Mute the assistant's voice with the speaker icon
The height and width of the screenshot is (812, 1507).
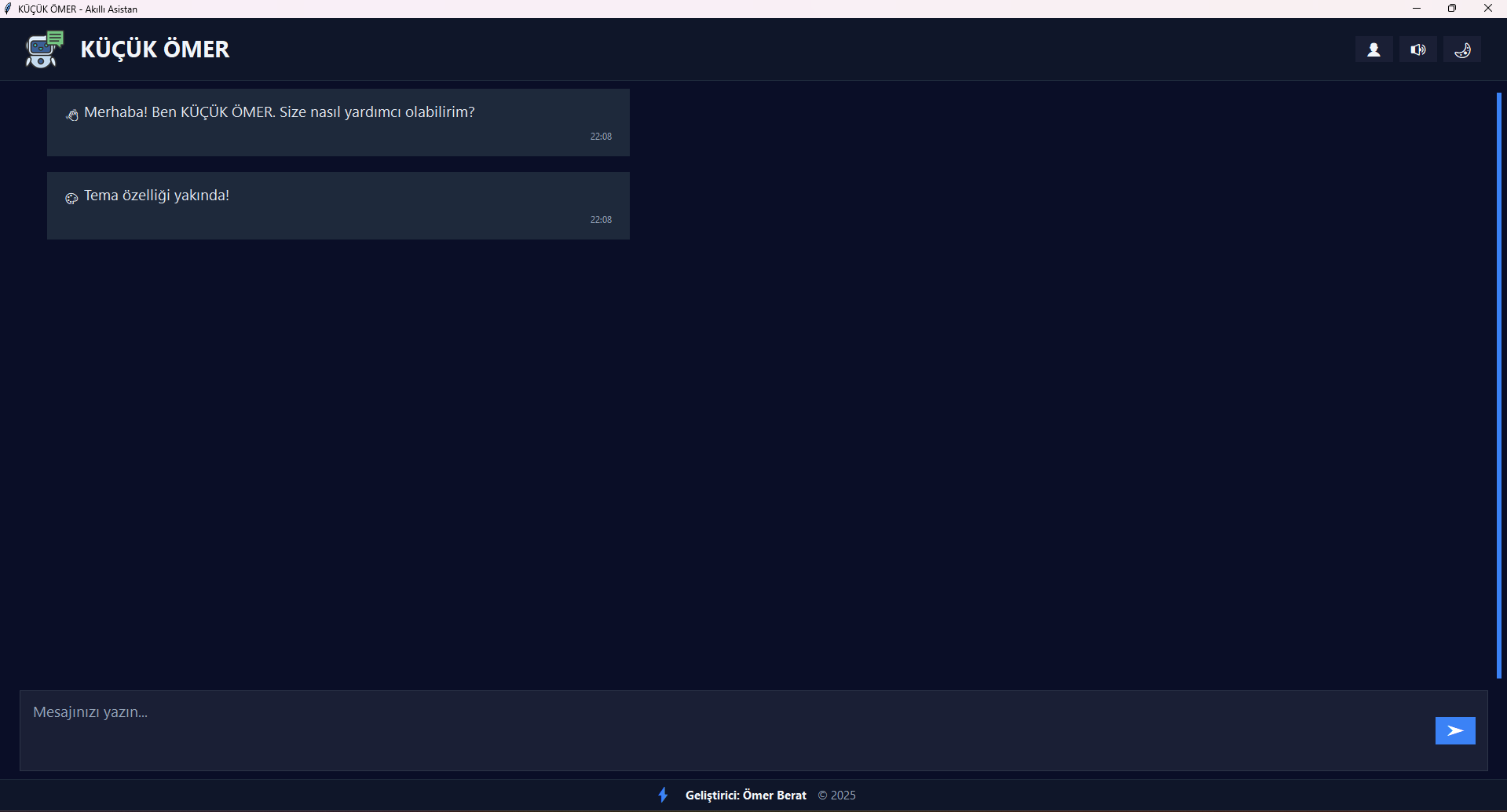click(1417, 49)
